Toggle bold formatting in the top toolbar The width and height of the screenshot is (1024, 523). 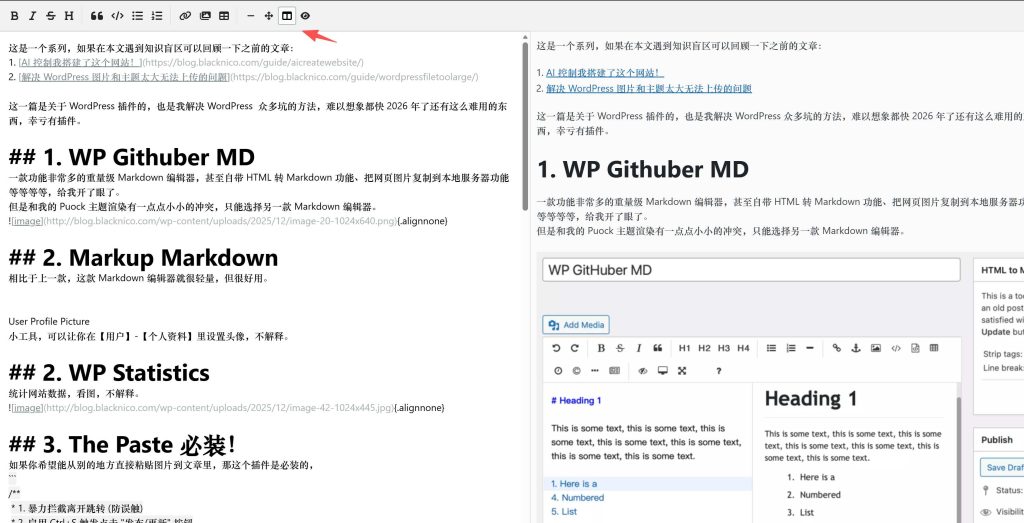(14, 16)
